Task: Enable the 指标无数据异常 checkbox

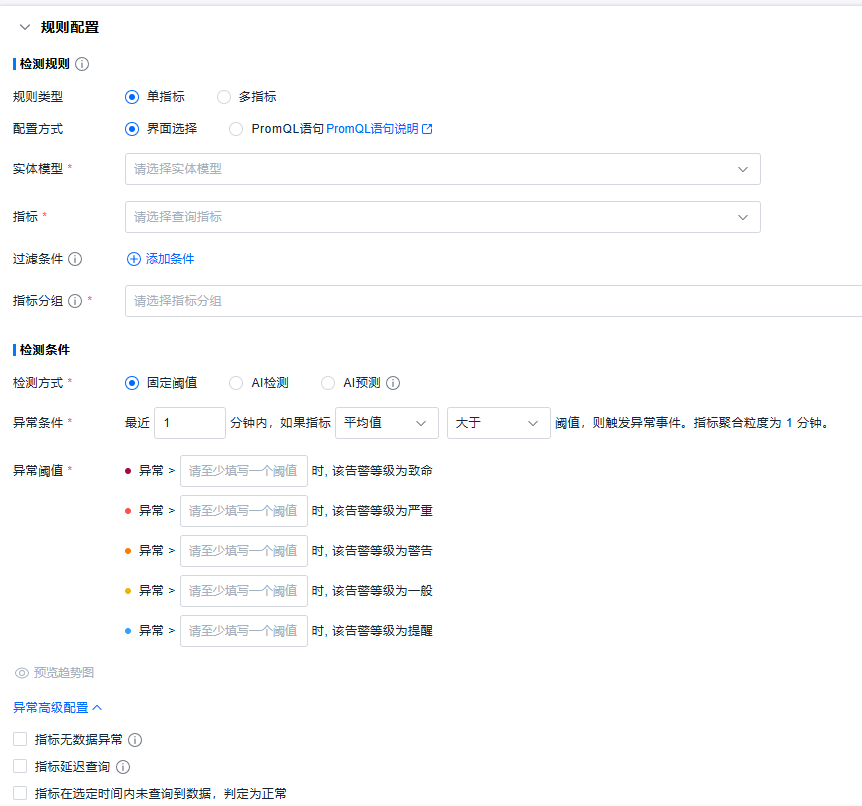Action: point(20,741)
